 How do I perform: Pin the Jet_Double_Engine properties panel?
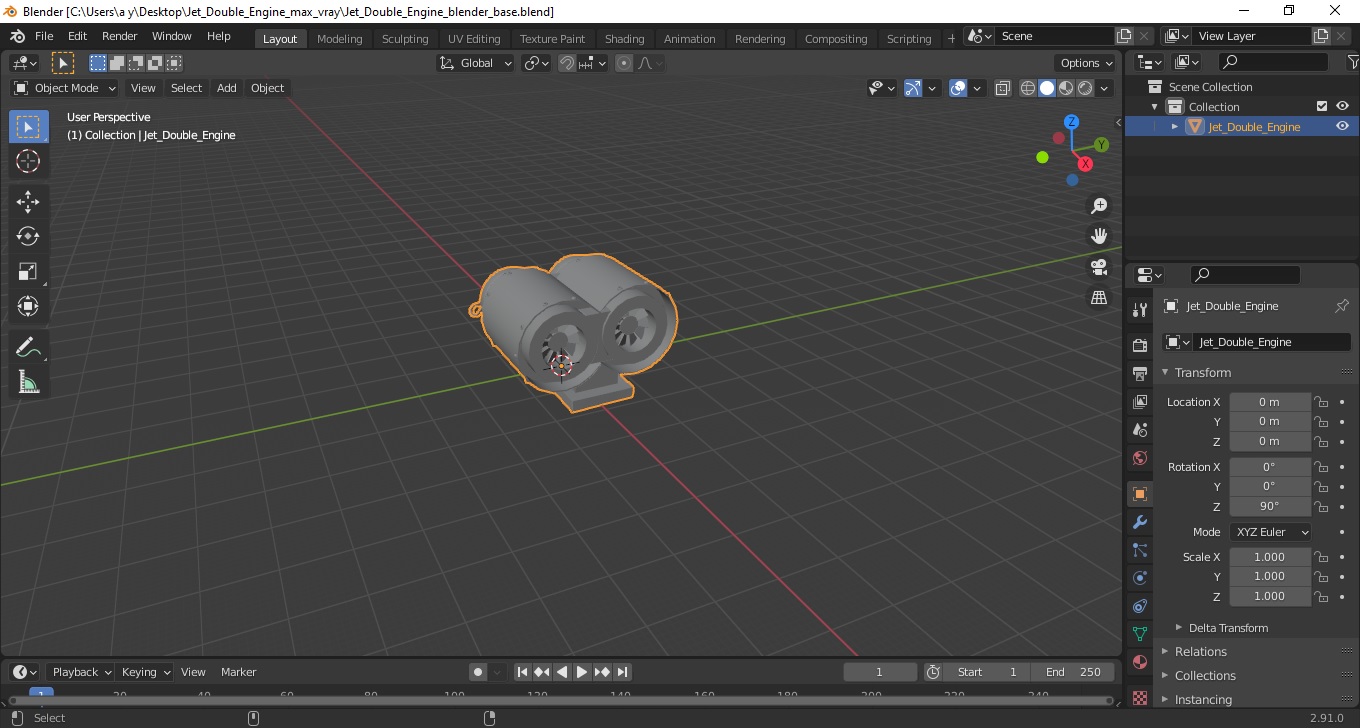coord(1342,306)
